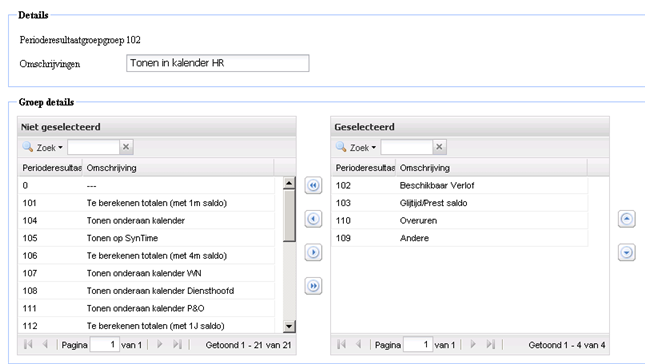Sort by Perioderesultaat column in Geselecteerd
Image resolution: width=645 pixels, height=364 pixels.
coord(364,168)
